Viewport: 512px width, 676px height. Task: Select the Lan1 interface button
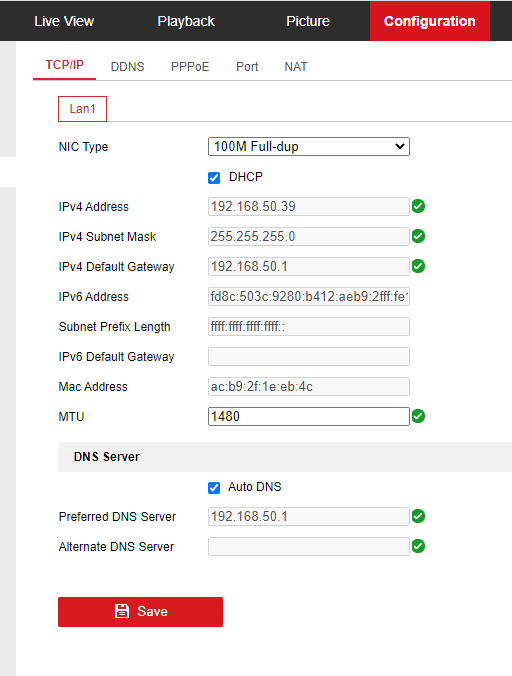[x=82, y=109]
